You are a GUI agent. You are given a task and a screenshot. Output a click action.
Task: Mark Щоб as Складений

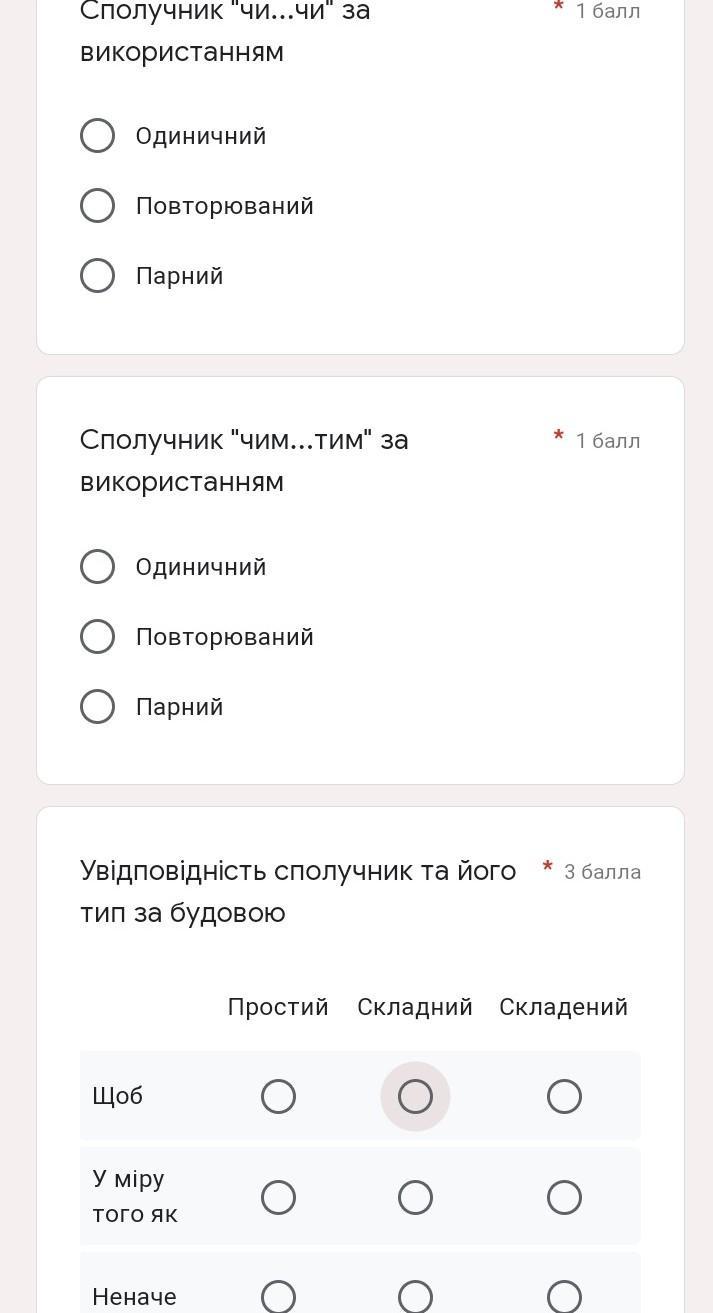[564, 1097]
